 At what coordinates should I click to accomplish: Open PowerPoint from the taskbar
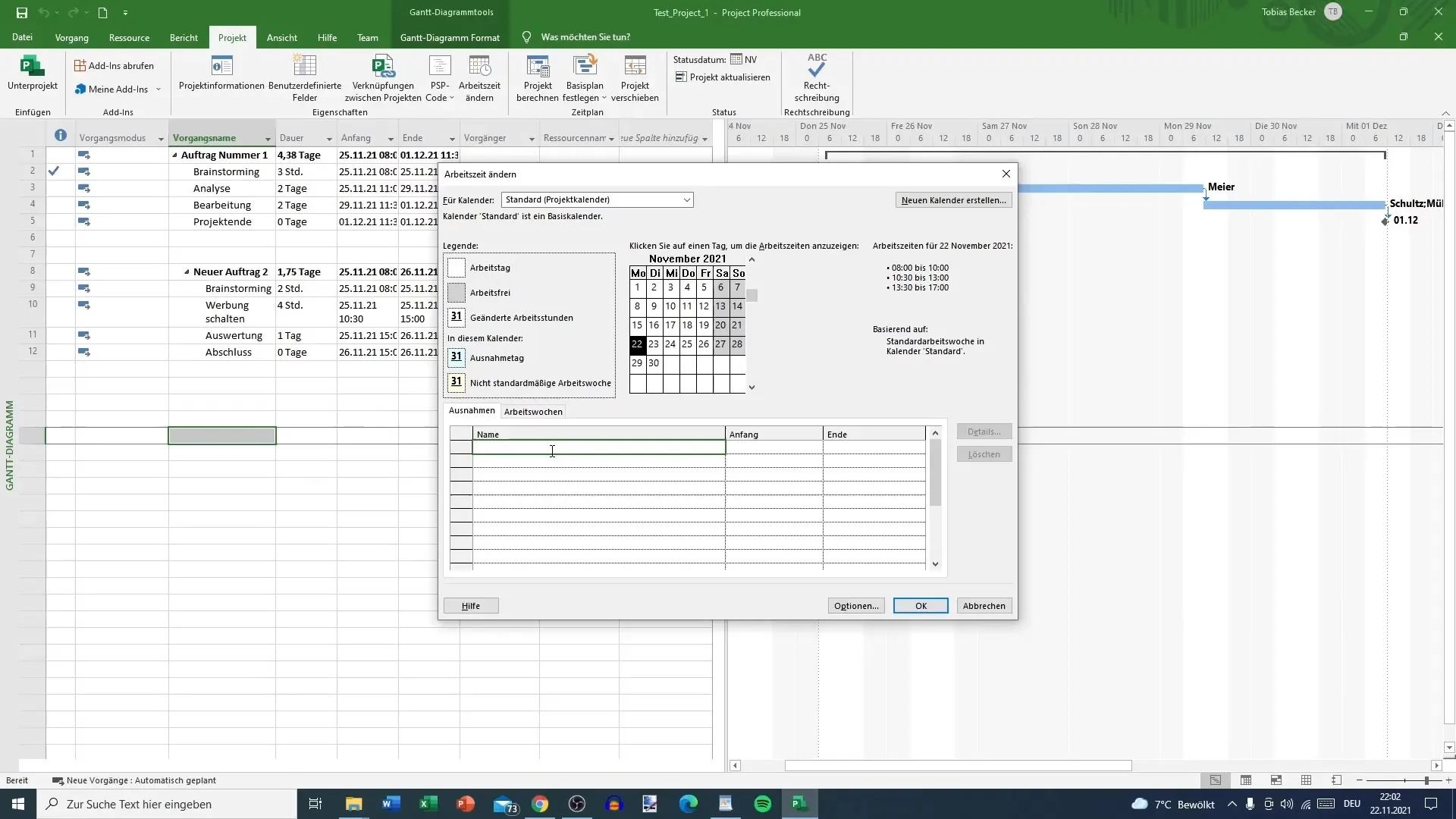click(466, 804)
